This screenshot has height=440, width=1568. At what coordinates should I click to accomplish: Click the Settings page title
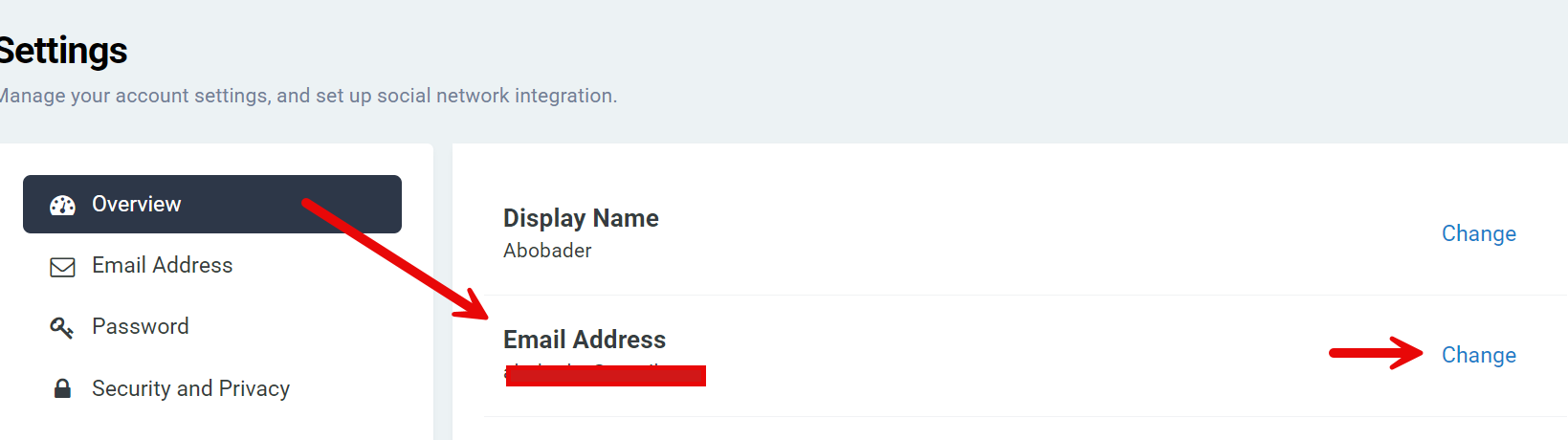[63, 51]
